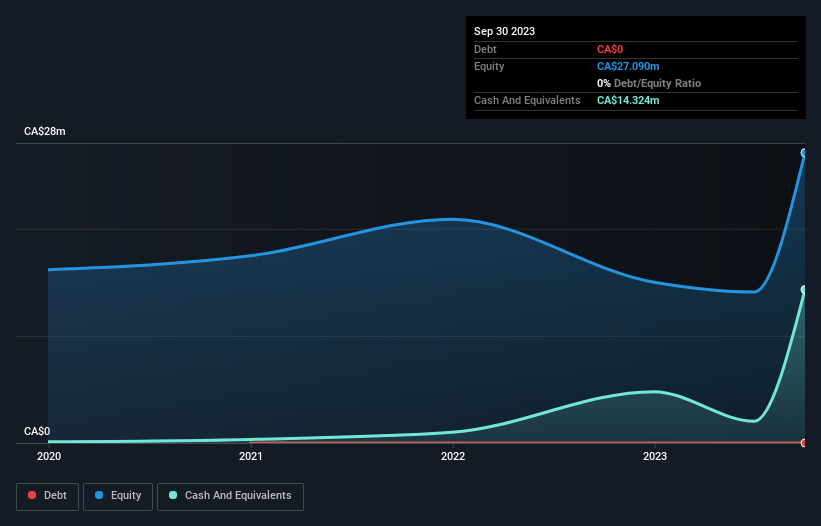The width and height of the screenshot is (821, 526).
Task: Click the Cash And Equivalents tooltip label
Action: [x=527, y=100]
